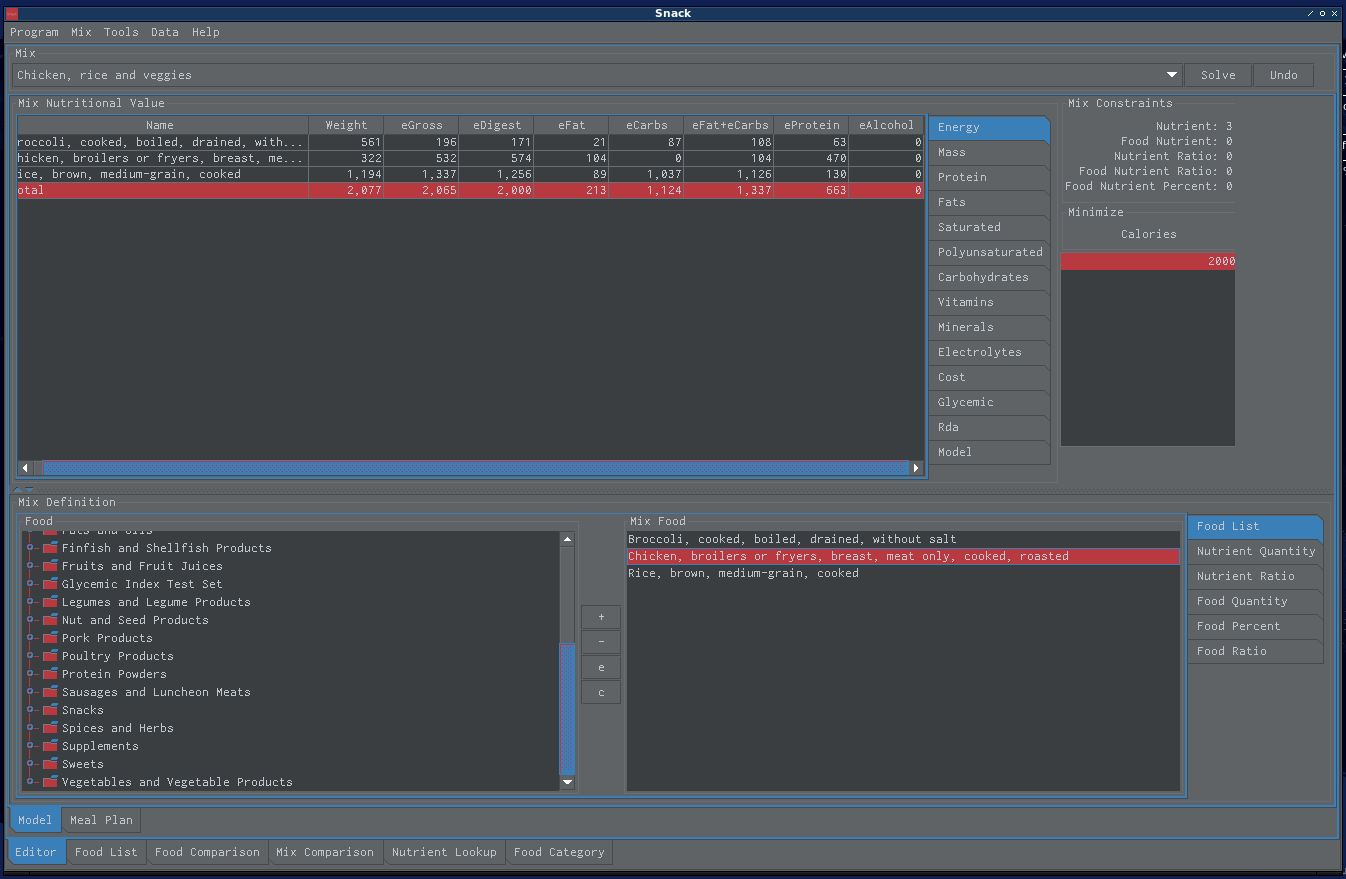Open the mix selection dropdown
This screenshot has width=1346, height=879.
point(1171,75)
